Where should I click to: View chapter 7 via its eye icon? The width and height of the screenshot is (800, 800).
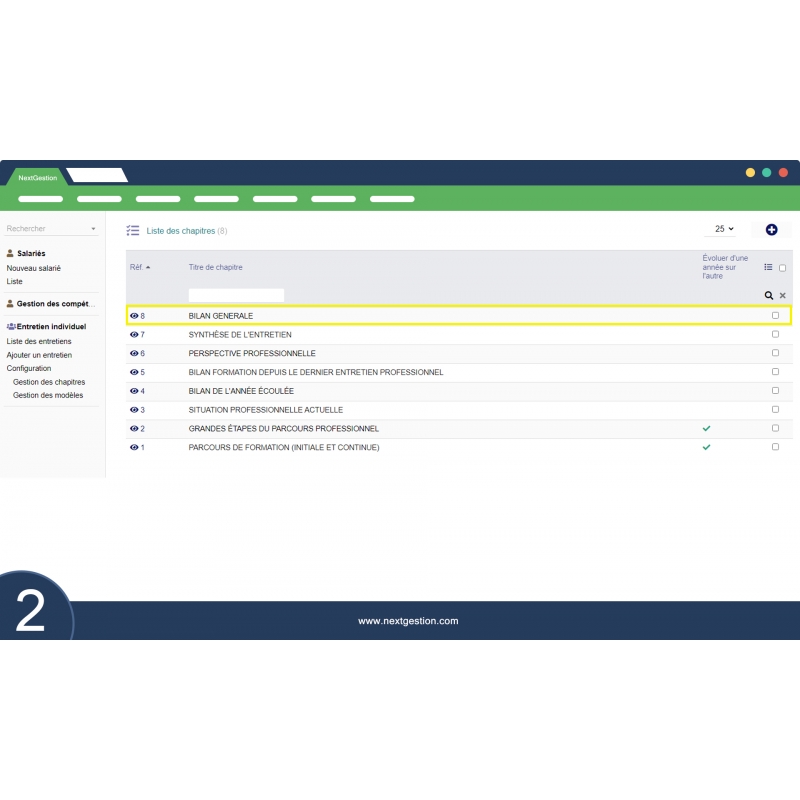click(x=134, y=335)
